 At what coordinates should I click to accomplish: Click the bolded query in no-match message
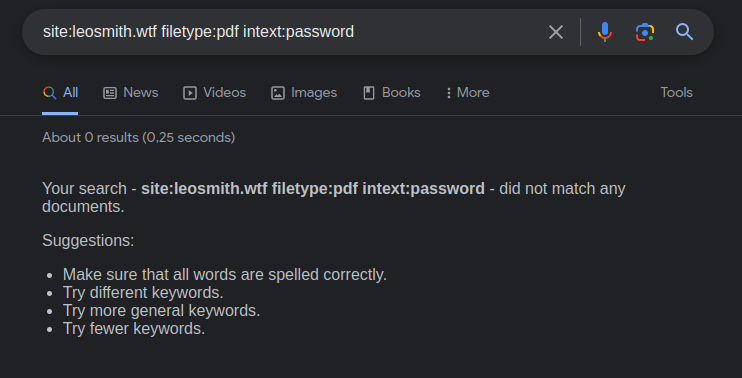[313, 188]
